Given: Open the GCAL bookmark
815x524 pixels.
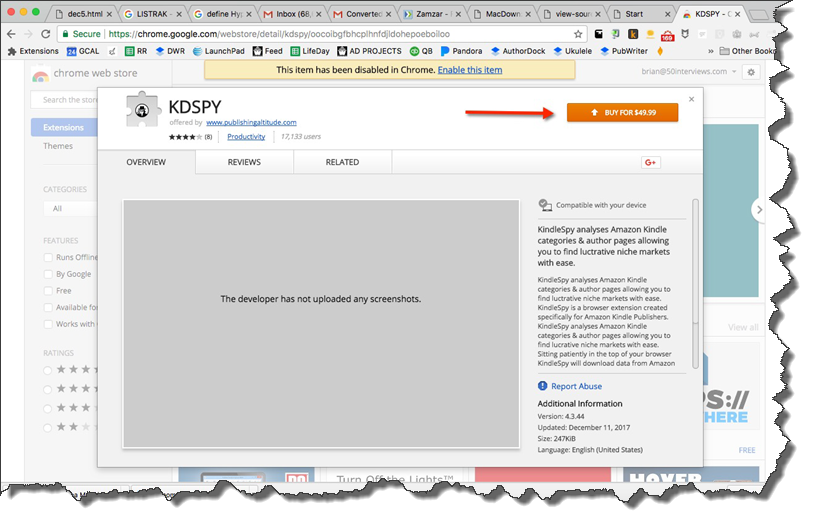Looking at the screenshot, I should click(83, 51).
